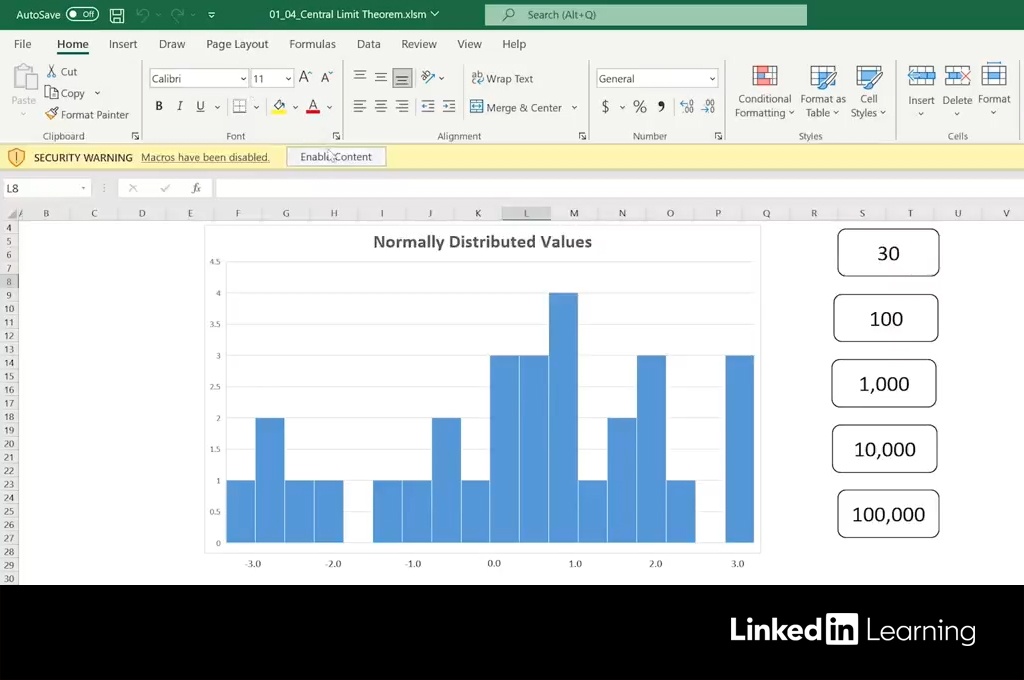Click the Insert Function fx icon
The image size is (1024, 680).
(x=197, y=188)
